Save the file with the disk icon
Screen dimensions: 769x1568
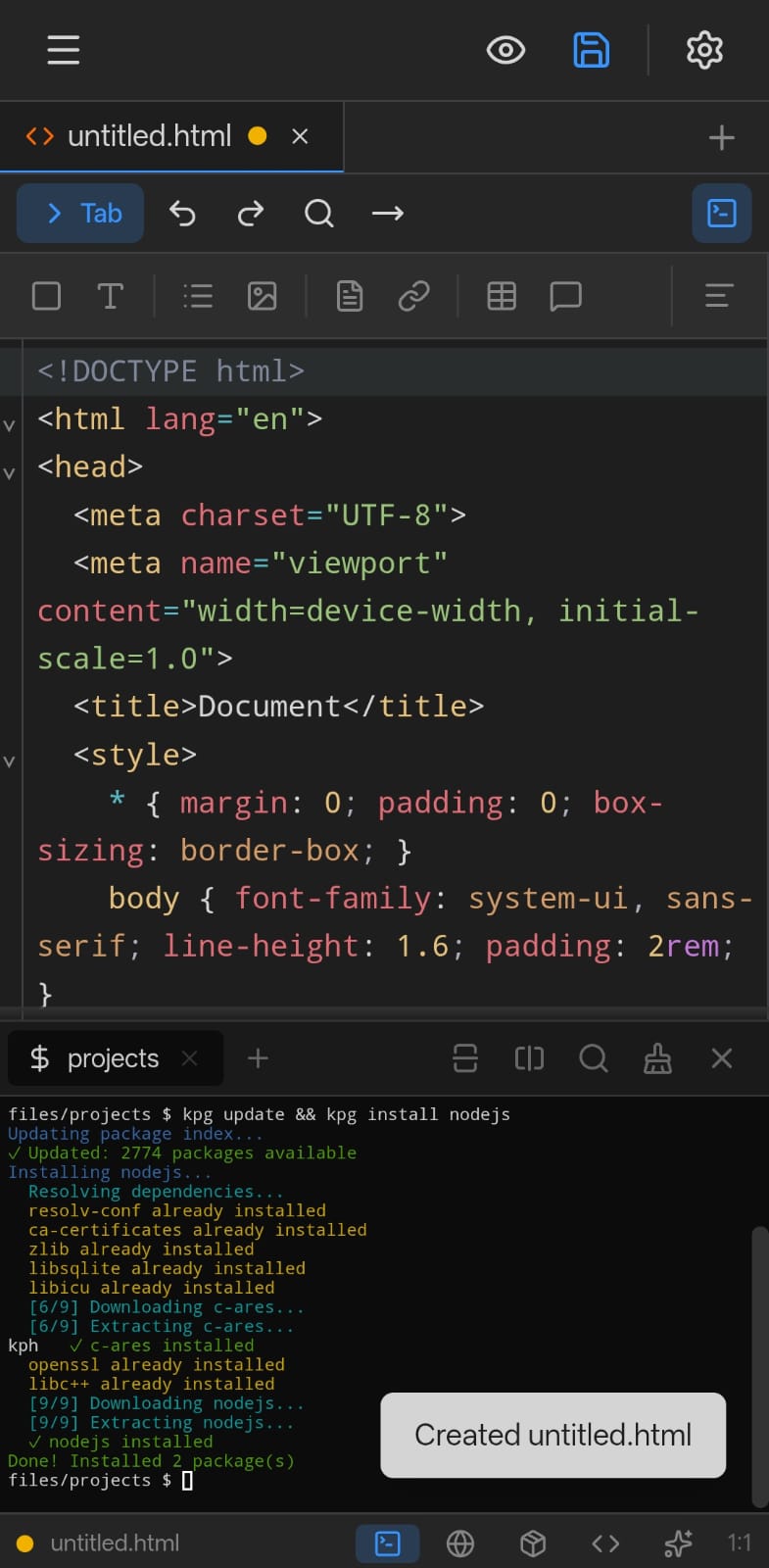tap(591, 50)
